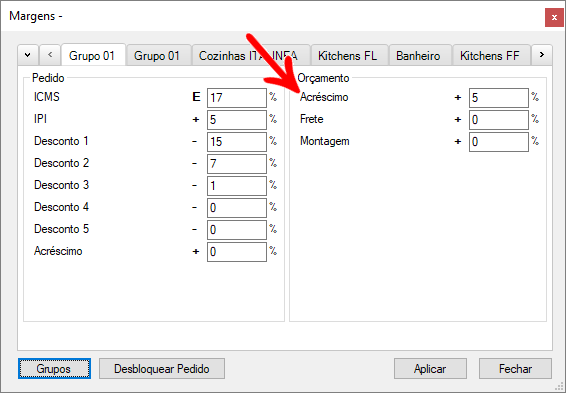
Task: Focus the Desconto 2 field showing 7
Action: coord(237,164)
